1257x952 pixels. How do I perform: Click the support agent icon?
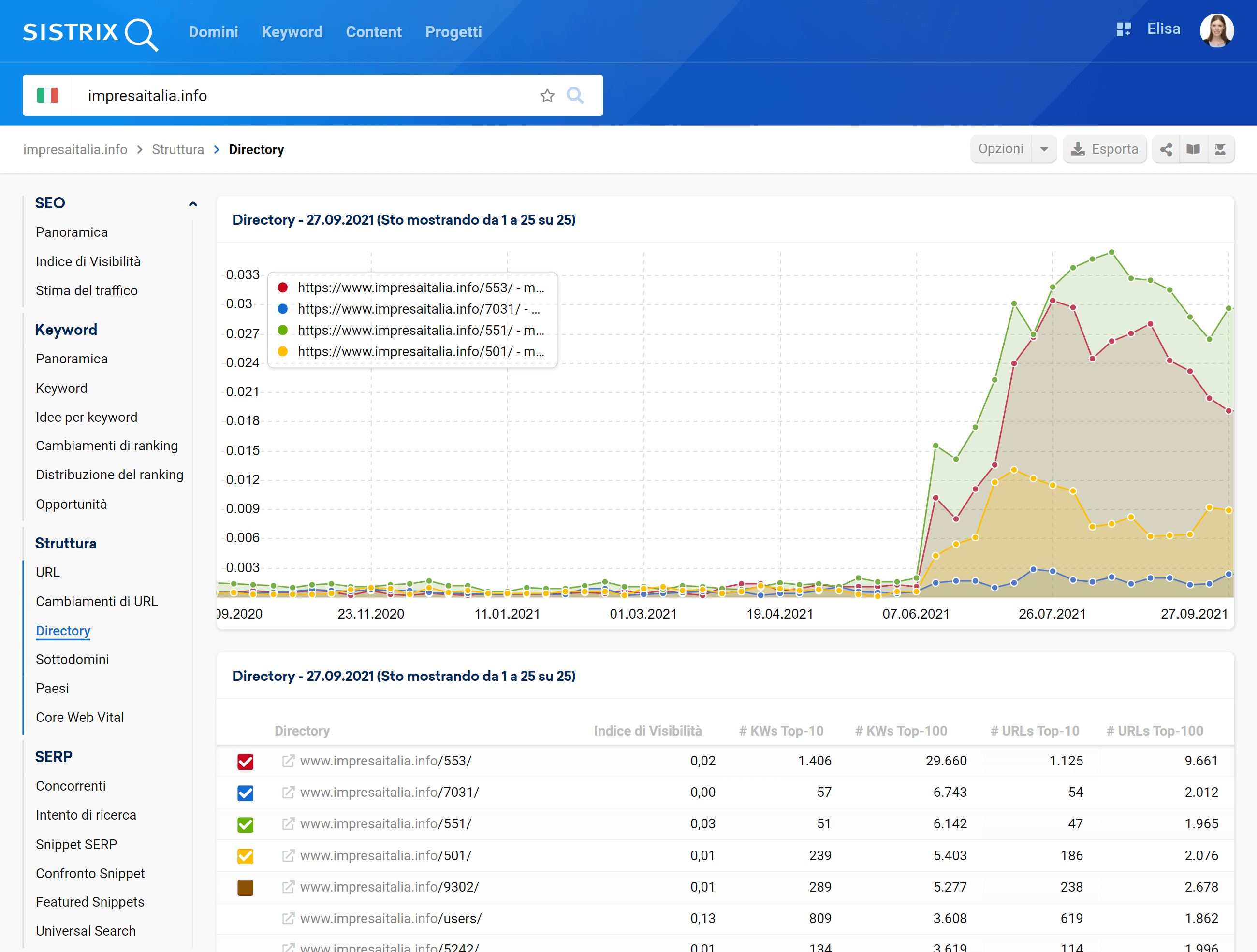pyautogui.click(x=1220, y=149)
